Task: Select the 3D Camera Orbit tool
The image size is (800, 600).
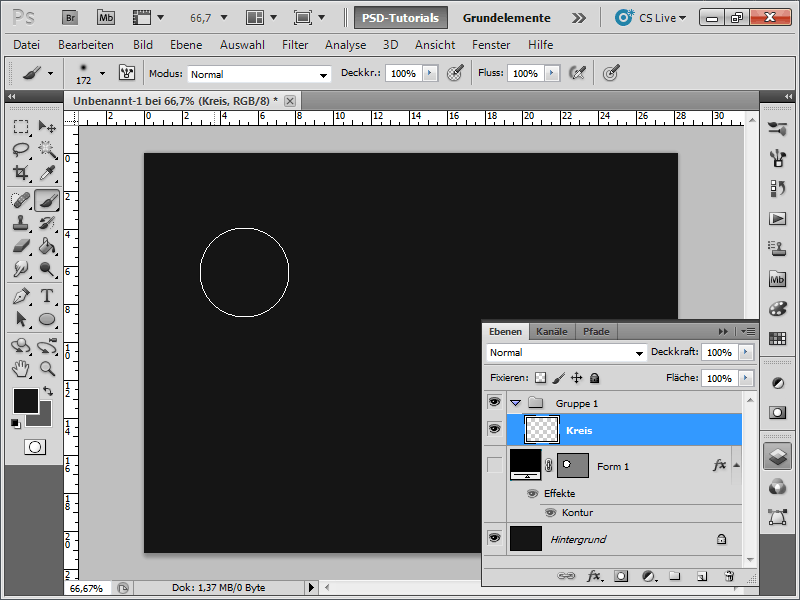Action: coord(47,346)
